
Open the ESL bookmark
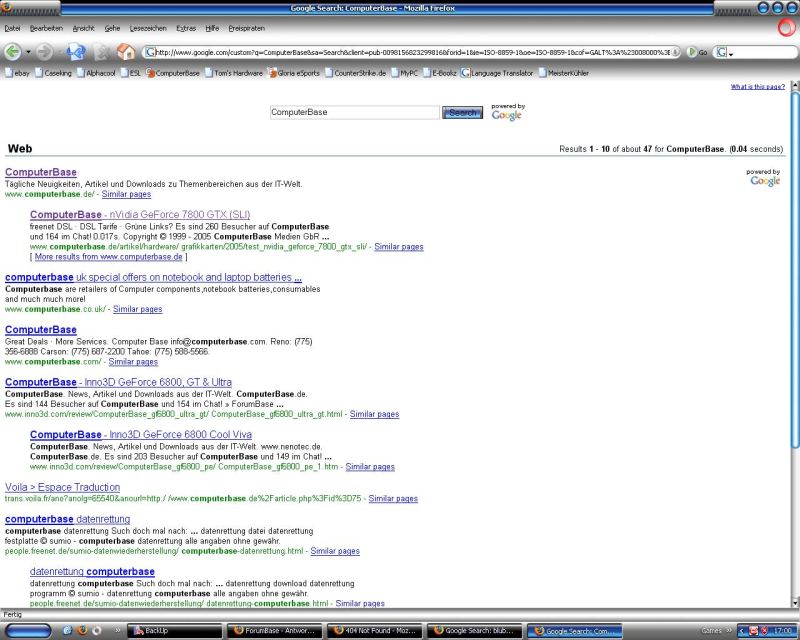(131, 73)
